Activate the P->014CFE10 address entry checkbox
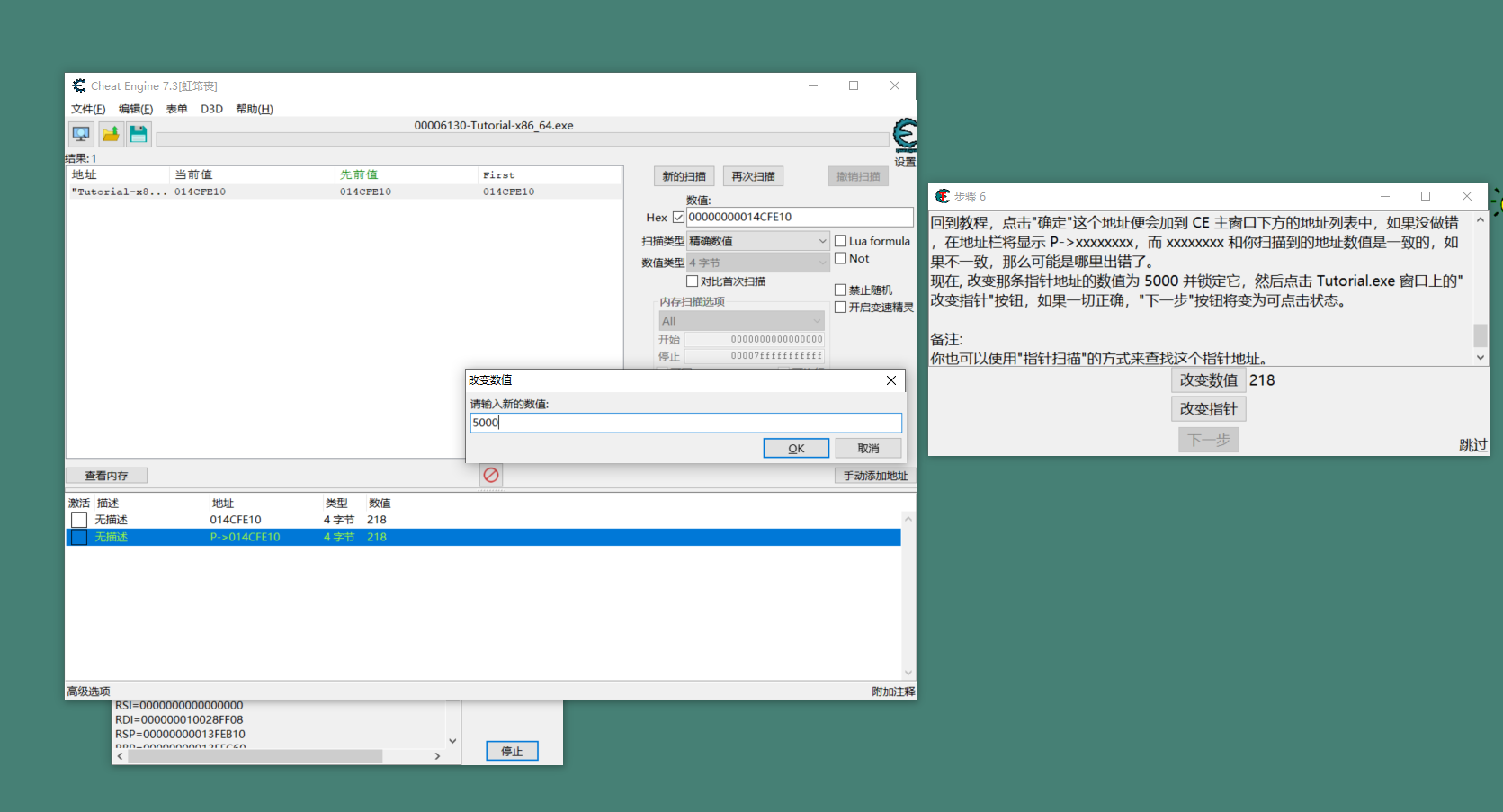 (x=78, y=537)
